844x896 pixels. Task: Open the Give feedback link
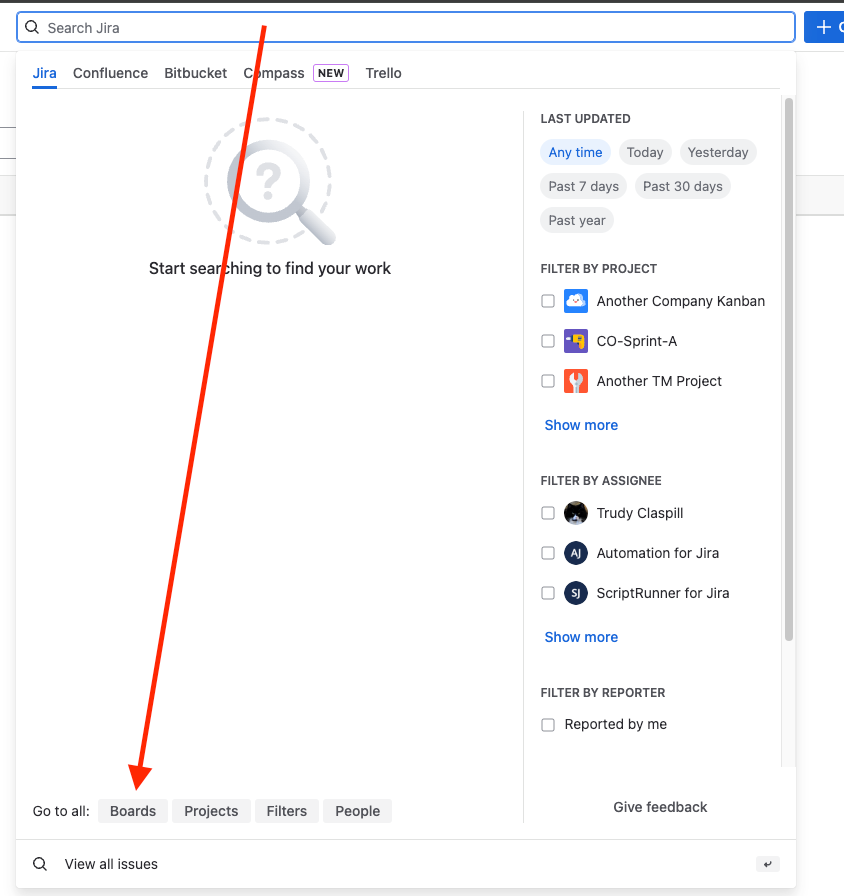pyautogui.click(x=660, y=807)
